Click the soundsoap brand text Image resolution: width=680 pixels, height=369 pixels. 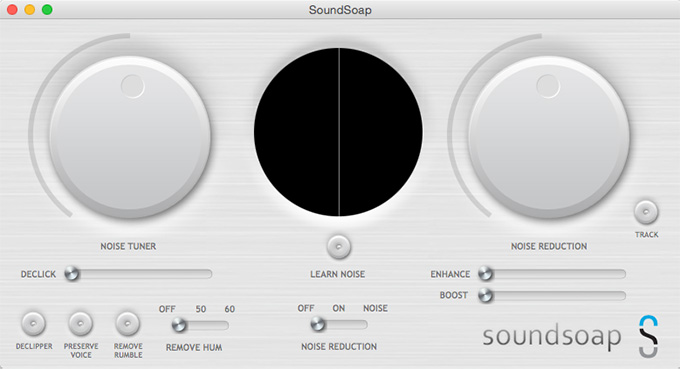pyautogui.click(x=552, y=337)
